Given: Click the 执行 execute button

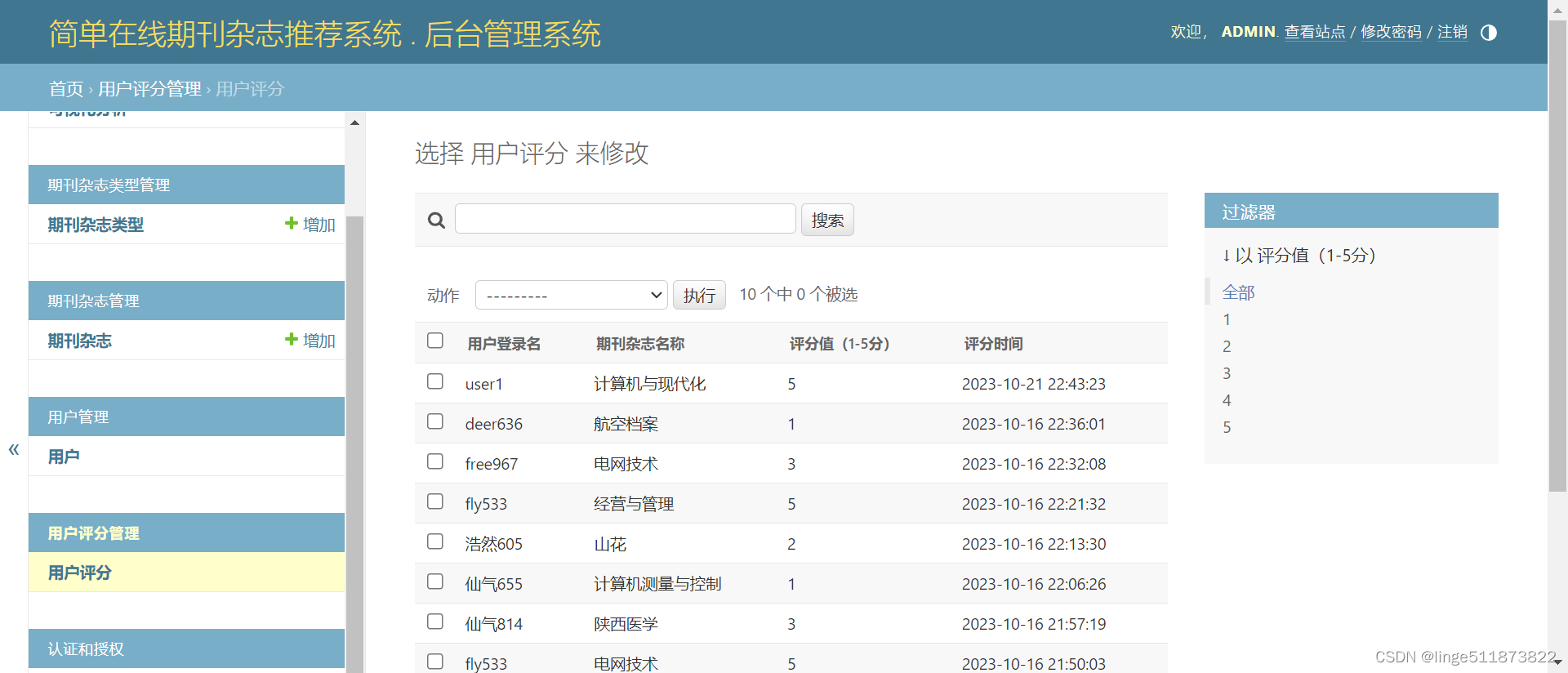Looking at the screenshot, I should click(x=699, y=295).
